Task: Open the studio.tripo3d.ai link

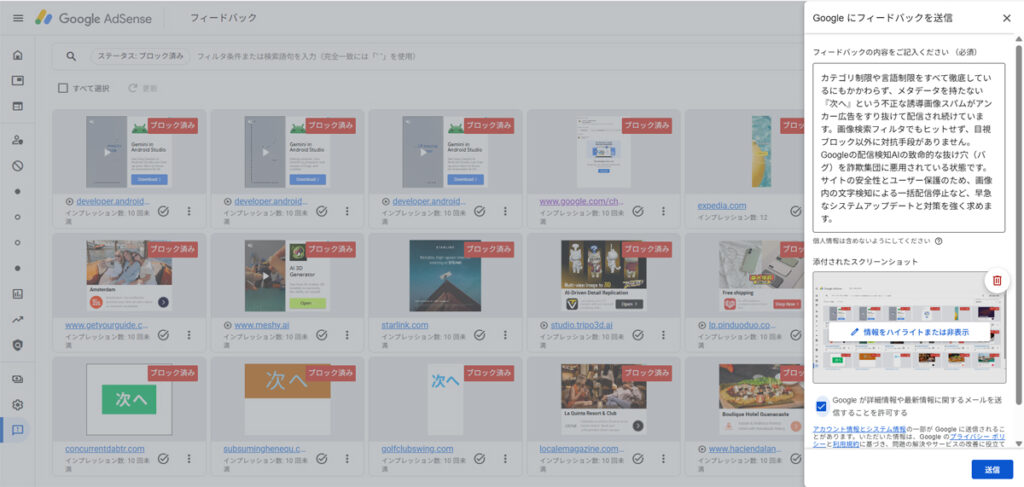Action: point(582,324)
